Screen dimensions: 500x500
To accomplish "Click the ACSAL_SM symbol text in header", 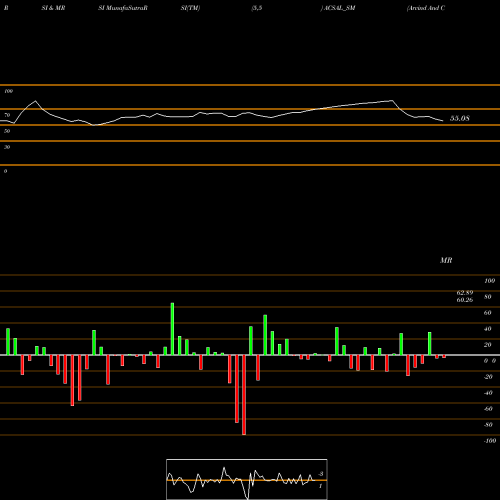I will pyautogui.click(x=339, y=8).
